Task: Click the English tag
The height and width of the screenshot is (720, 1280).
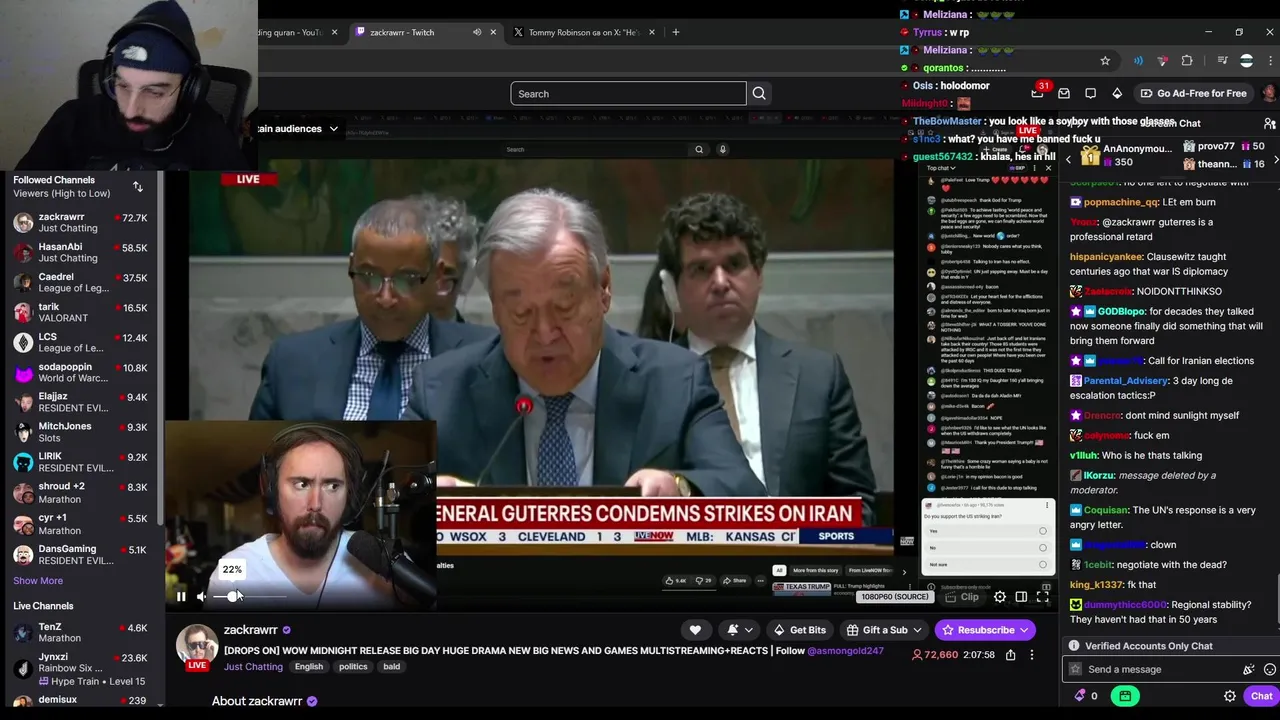Action: pyautogui.click(x=309, y=667)
